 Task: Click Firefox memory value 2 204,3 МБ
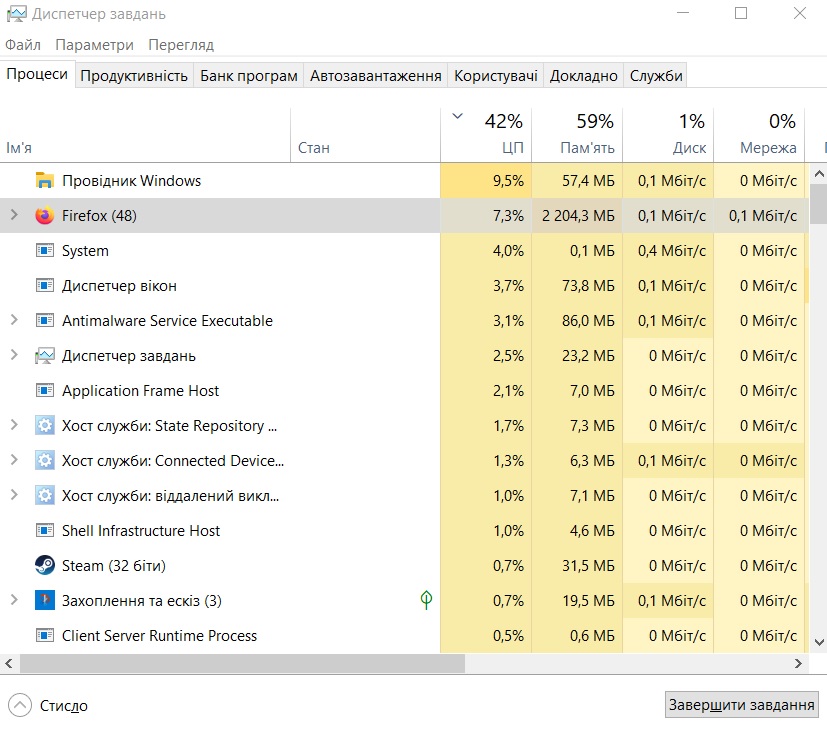pos(579,216)
